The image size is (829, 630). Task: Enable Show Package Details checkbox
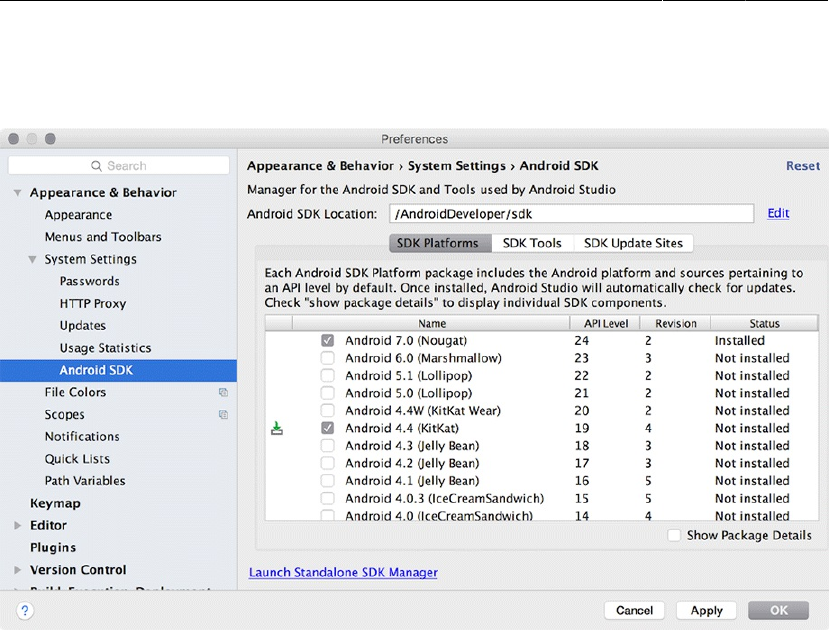coord(675,536)
